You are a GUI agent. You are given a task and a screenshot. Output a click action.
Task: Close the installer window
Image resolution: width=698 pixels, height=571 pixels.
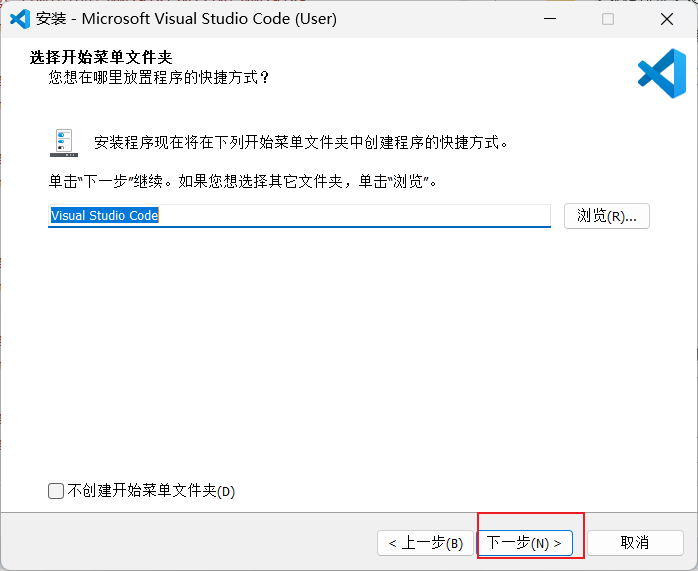click(x=667, y=19)
